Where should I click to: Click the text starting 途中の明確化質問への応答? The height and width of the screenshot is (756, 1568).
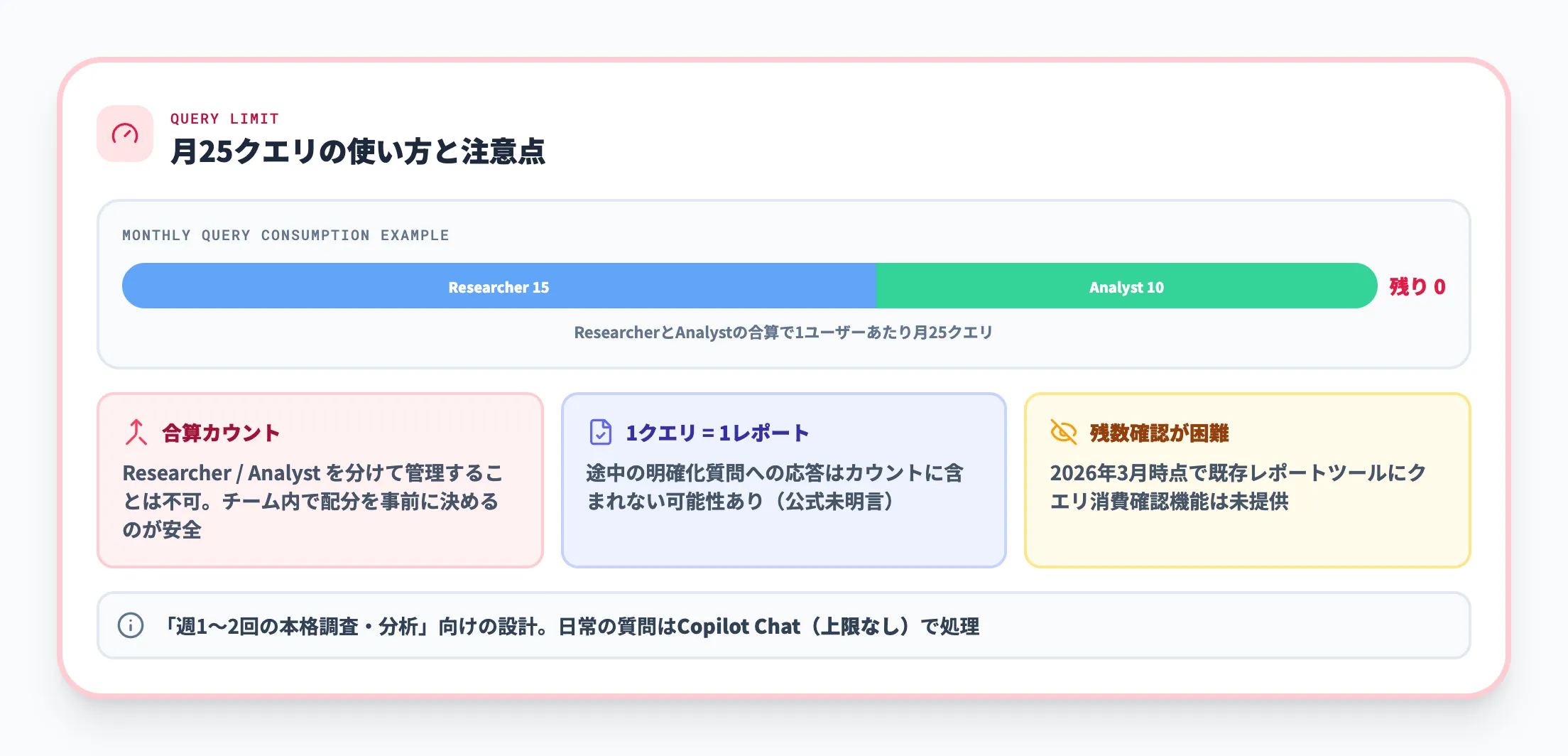[x=775, y=487]
